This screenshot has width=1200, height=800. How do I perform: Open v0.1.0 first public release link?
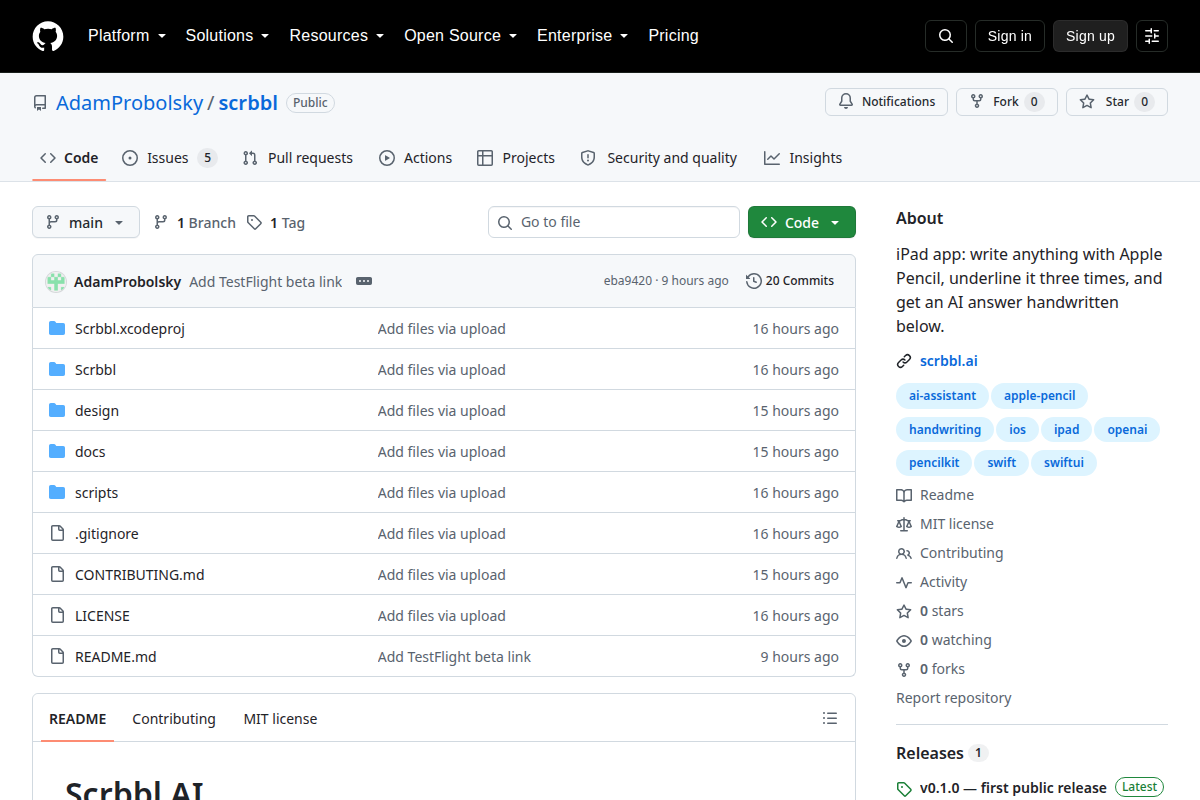coord(1013,788)
